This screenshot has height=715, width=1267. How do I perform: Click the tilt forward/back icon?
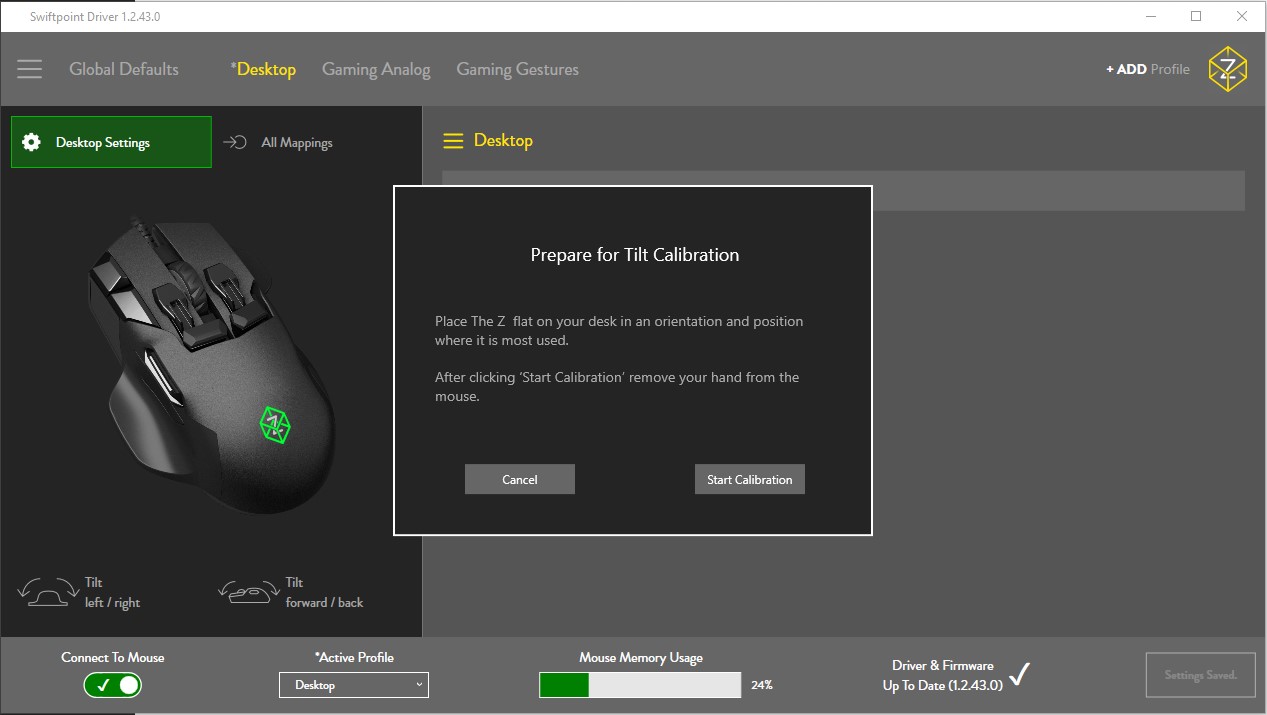[x=248, y=592]
